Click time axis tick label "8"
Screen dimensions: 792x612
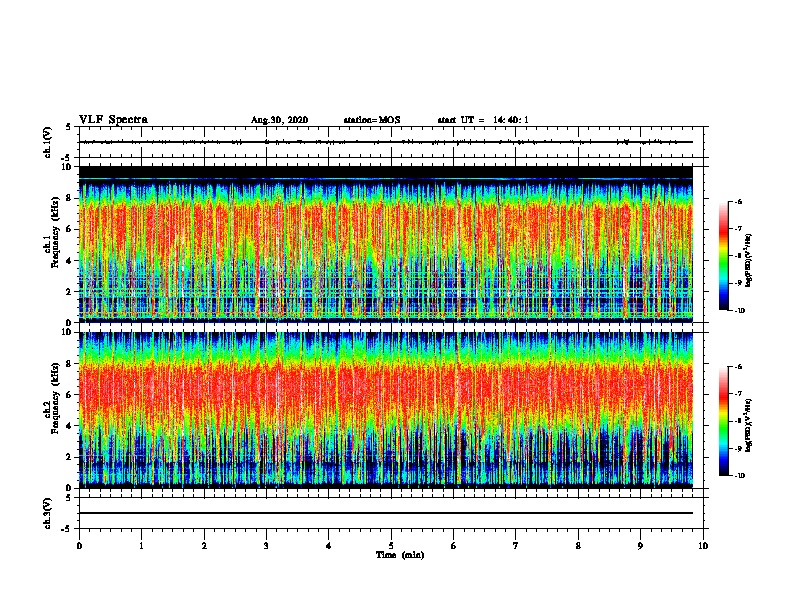pyautogui.click(x=578, y=546)
